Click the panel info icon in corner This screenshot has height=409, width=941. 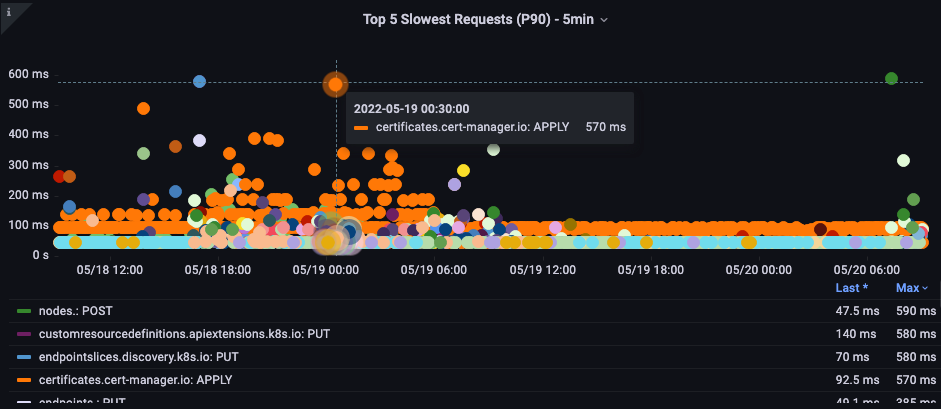pyautogui.click(x=9, y=12)
